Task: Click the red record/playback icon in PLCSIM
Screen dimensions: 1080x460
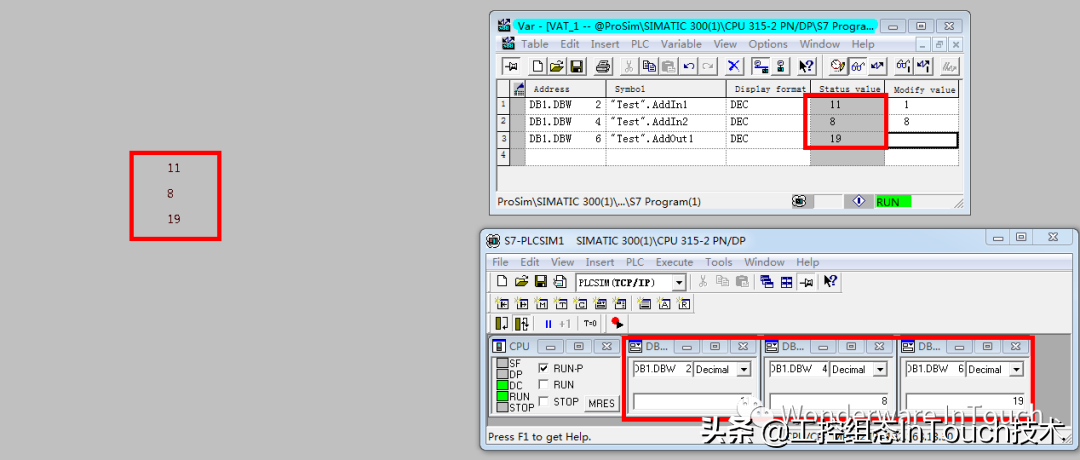Action: pos(617,323)
